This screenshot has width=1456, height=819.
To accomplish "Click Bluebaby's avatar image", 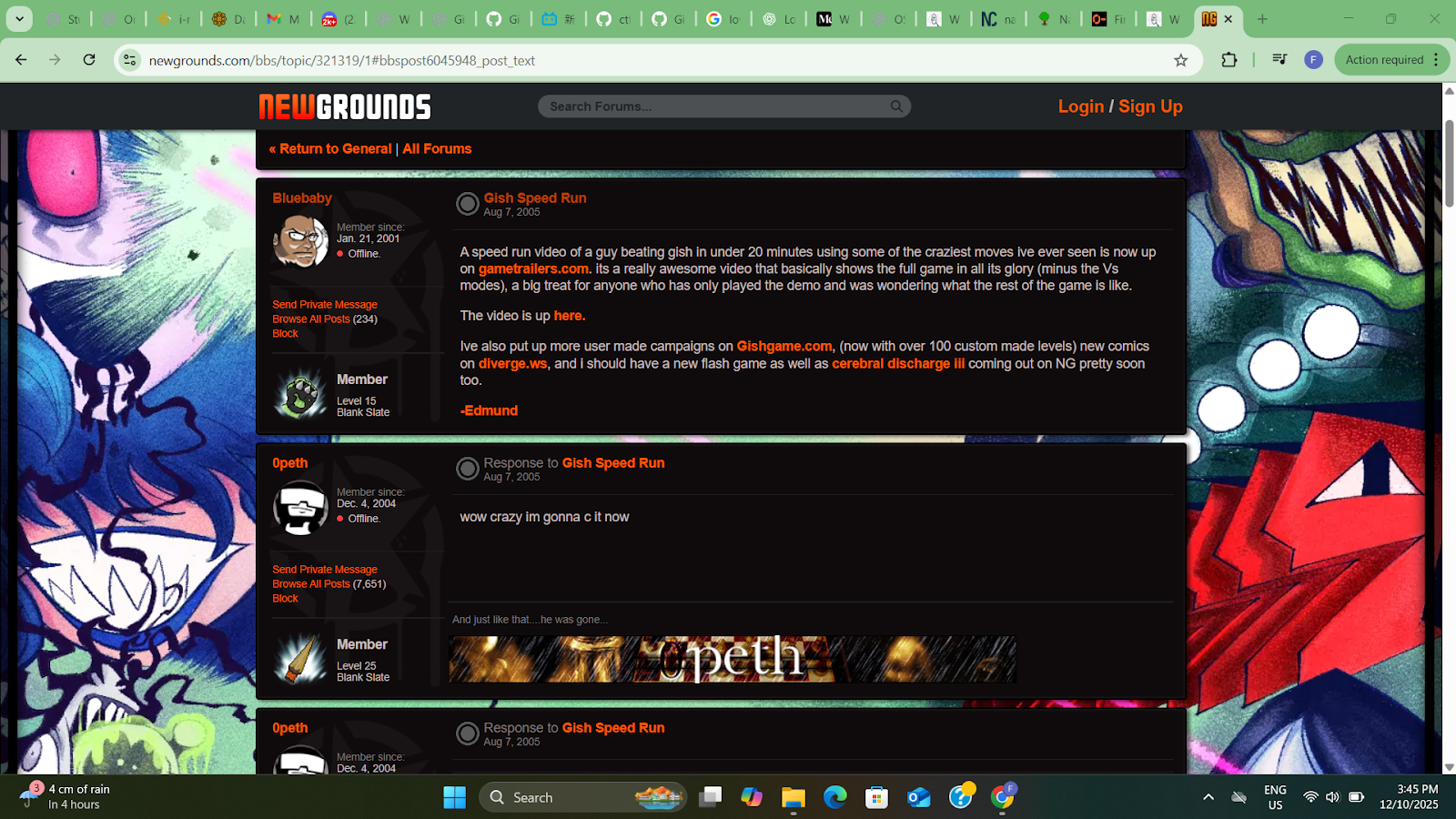I will click(x=300, y=241).
